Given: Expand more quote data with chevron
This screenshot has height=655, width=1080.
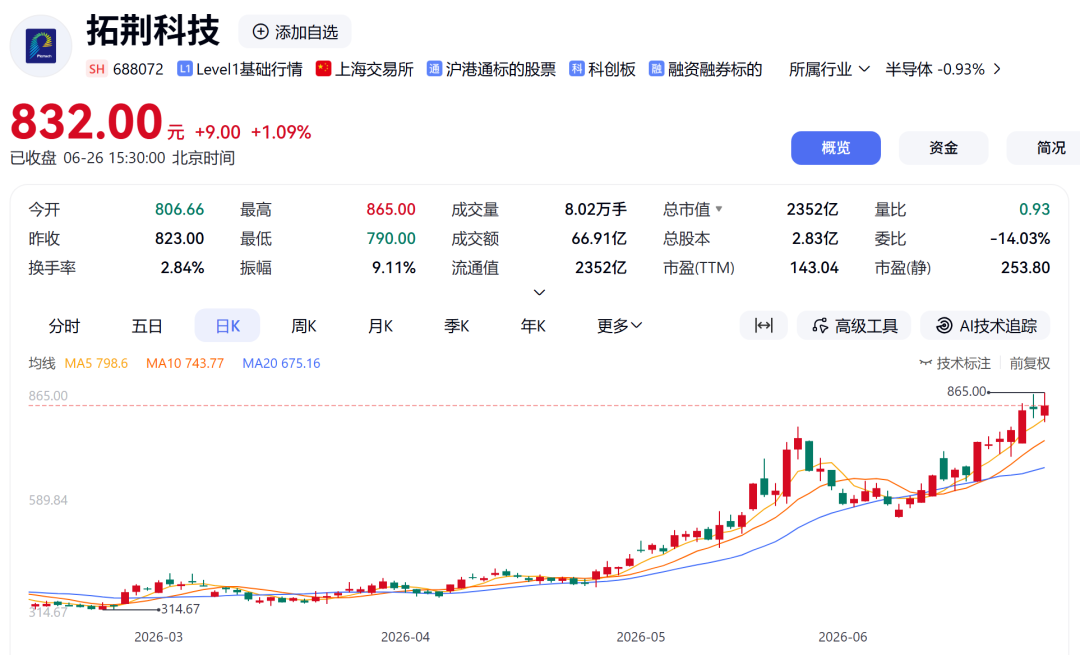Looking at the screenshot, I should pos(540,292).
